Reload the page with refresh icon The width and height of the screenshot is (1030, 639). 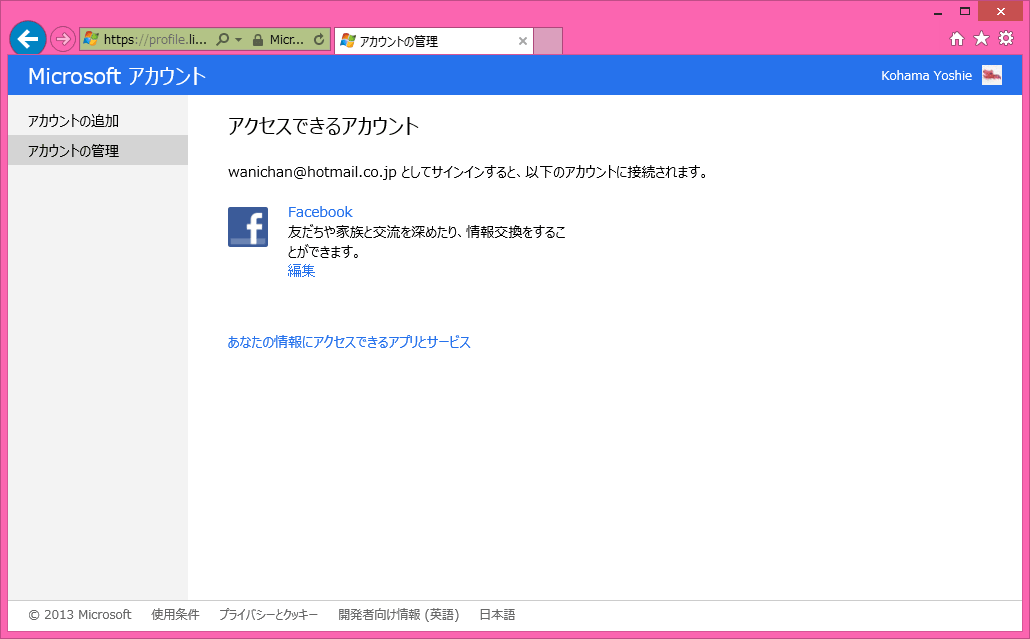click(x=319, y=39)
